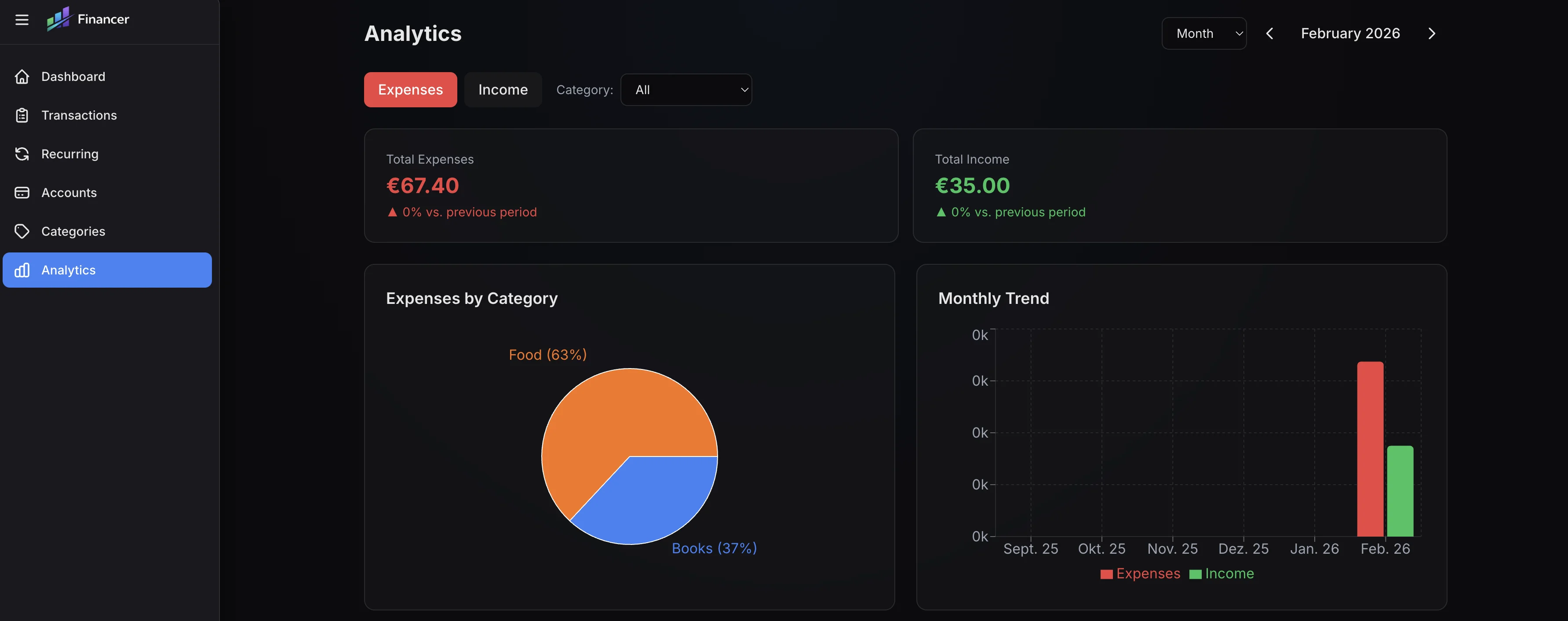This screenshot has width=1568, height=621.
Task: Click the Accounts card icon
Action: (x=22, y=192)
